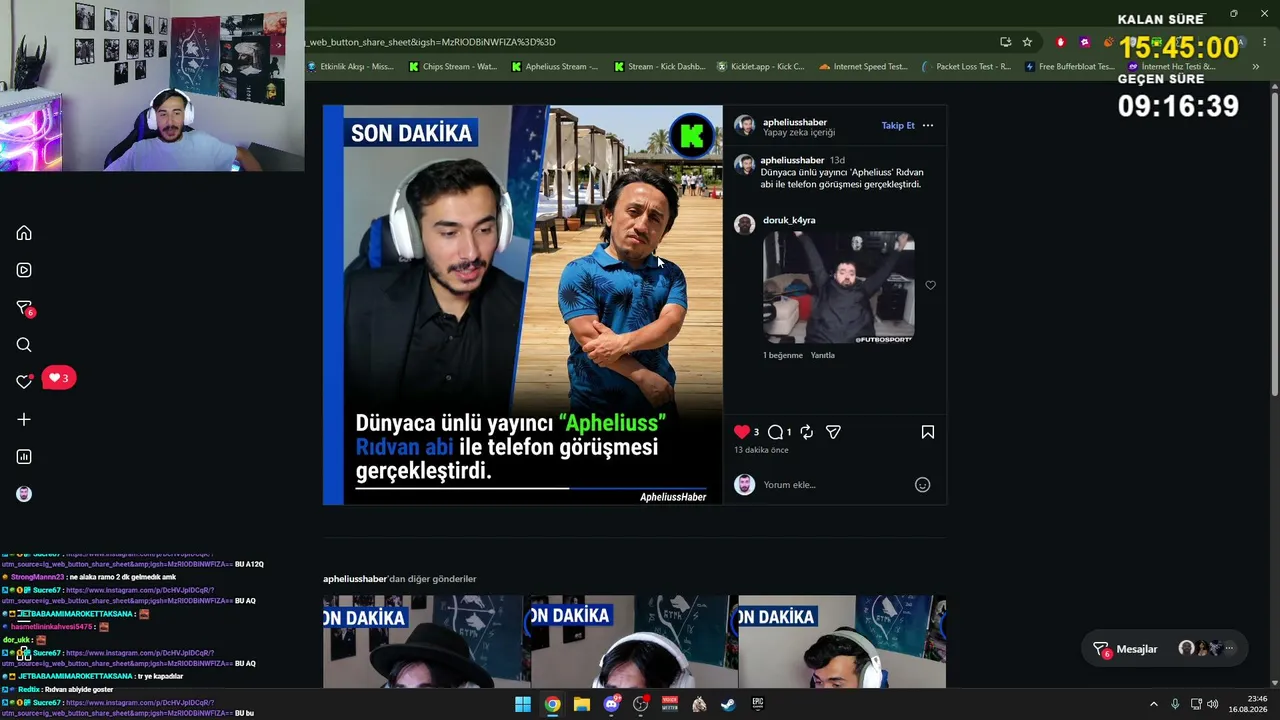Open Reels from the Instagram sidebar

pyautogui.click(x=24, y=270)
